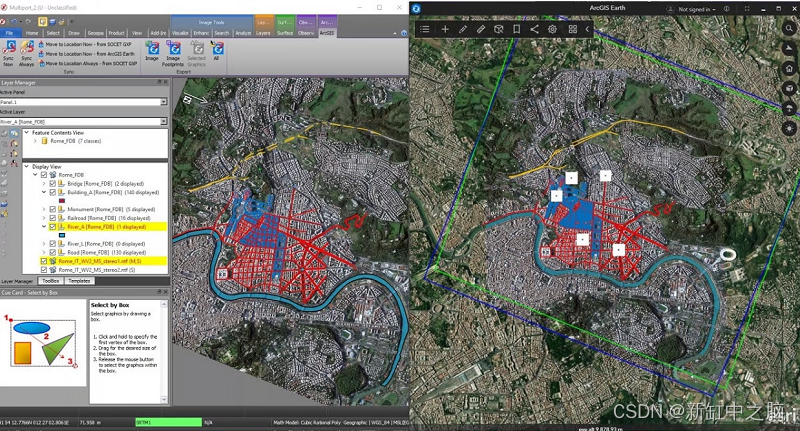Click River_A blue color swatch
800x431 pixels.
[x=62, y=235]
